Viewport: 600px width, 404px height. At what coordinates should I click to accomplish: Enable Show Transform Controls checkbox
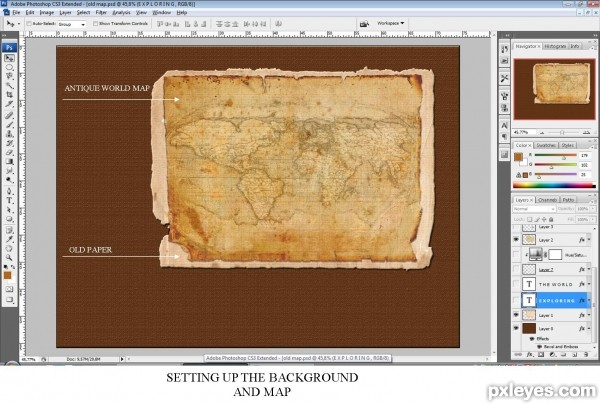[x=95, y=24]
